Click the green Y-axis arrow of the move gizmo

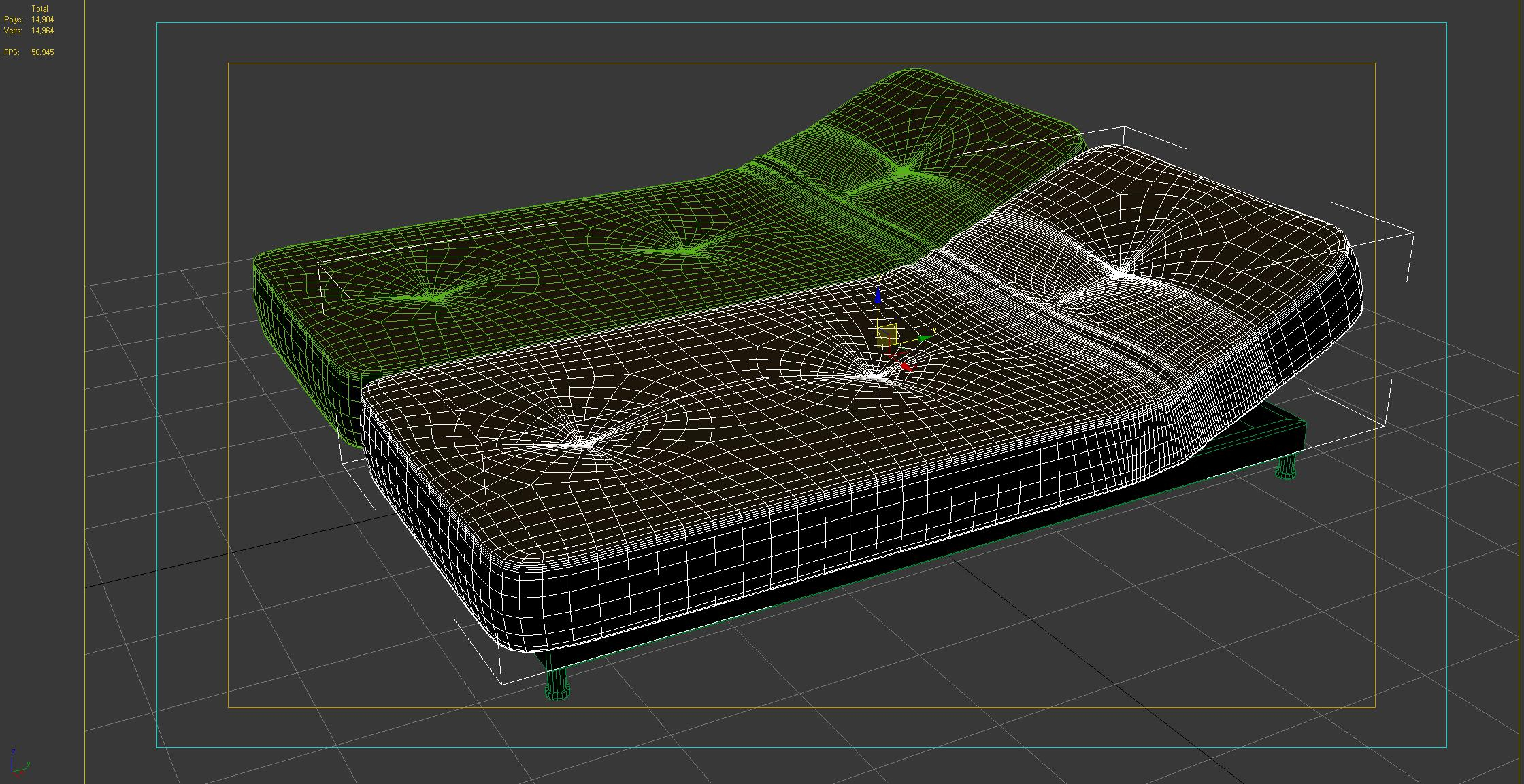point(925,337)
